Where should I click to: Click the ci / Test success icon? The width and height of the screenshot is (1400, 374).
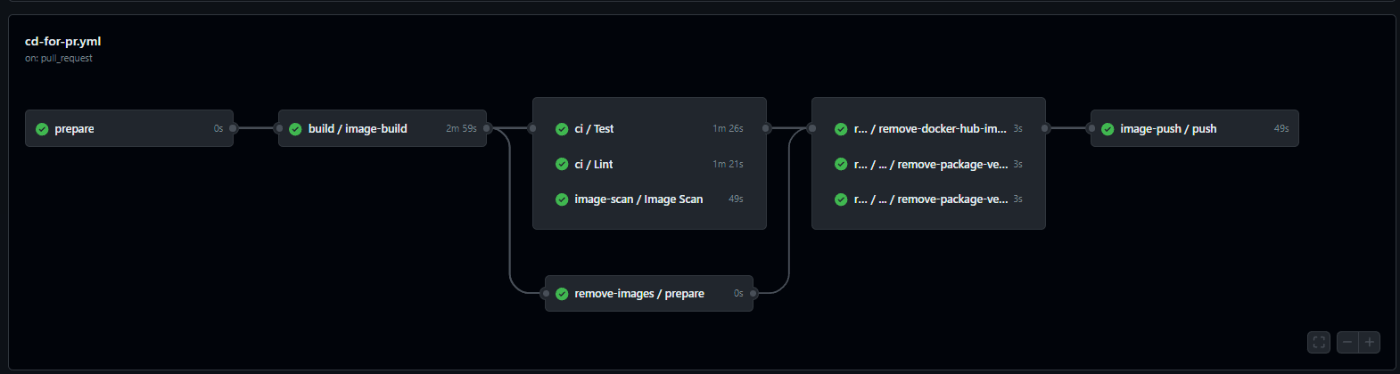click(562, 129)
